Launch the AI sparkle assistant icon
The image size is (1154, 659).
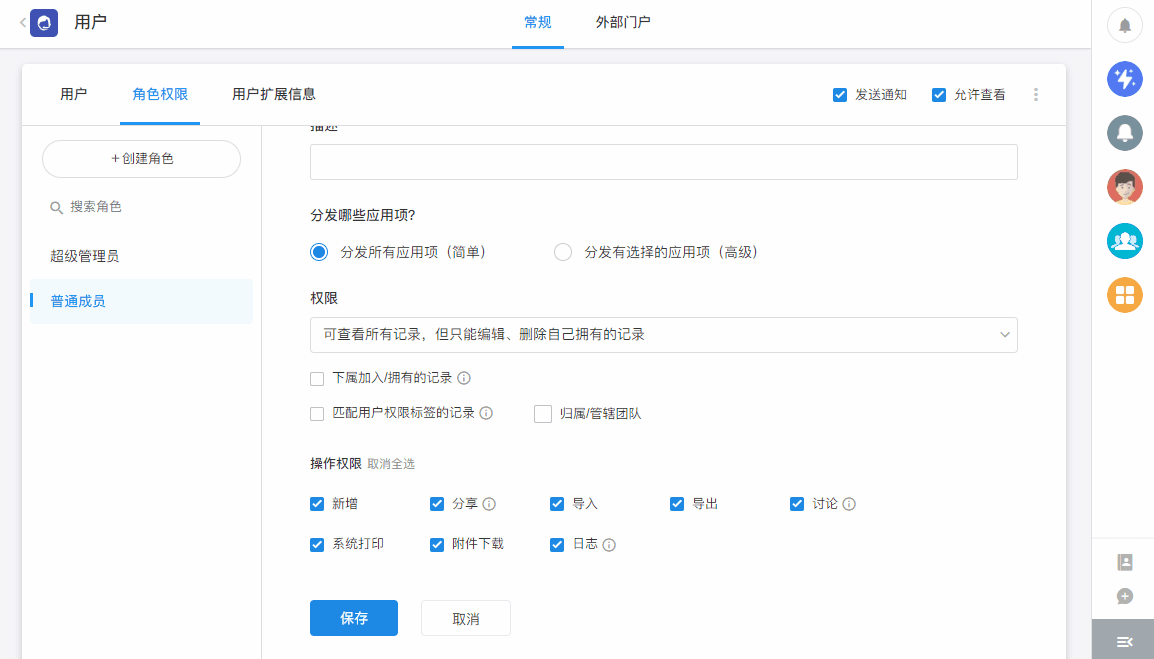pos(1124,79)
